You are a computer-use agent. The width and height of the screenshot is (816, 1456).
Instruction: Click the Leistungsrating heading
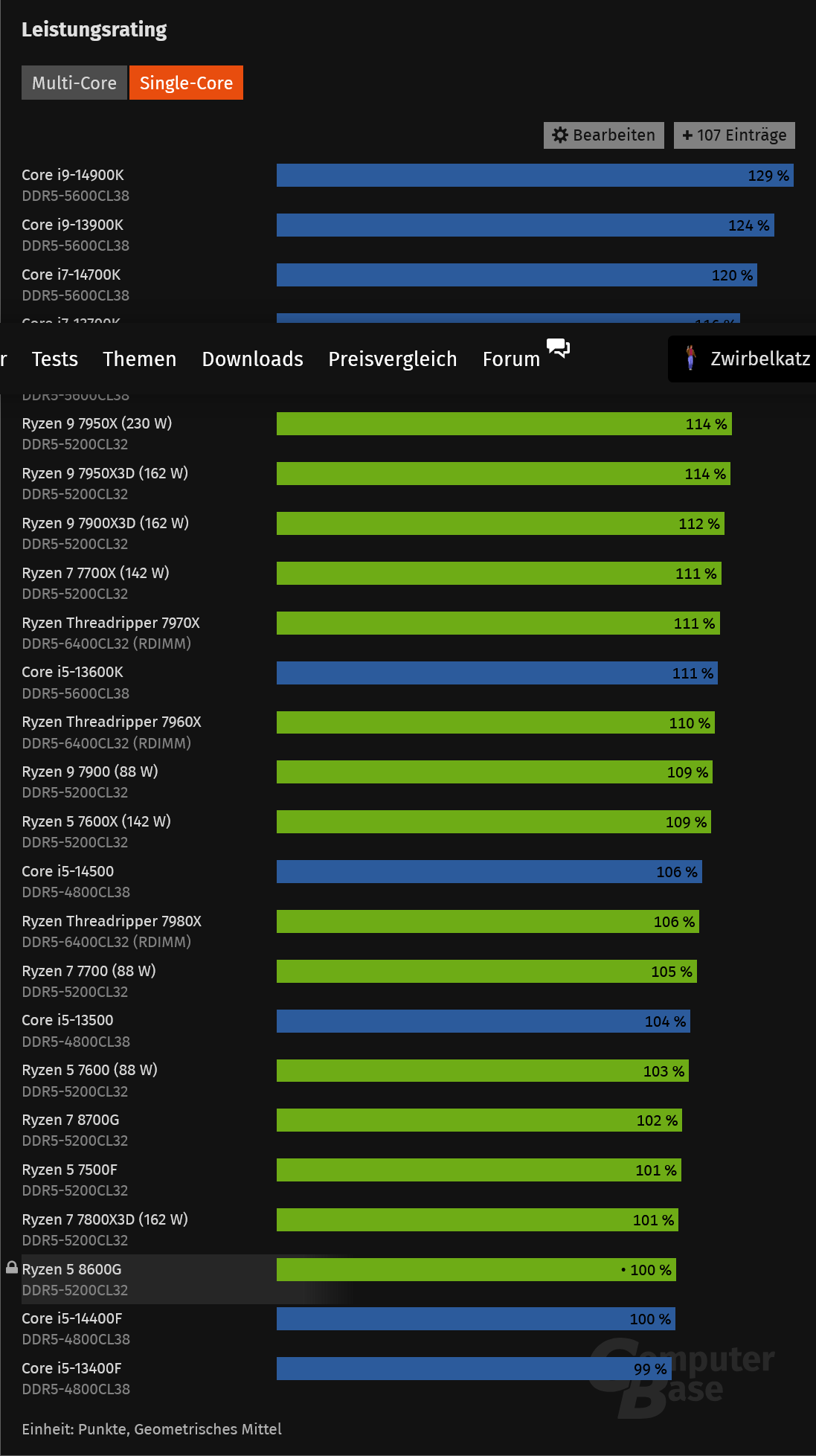pos(94,30)
